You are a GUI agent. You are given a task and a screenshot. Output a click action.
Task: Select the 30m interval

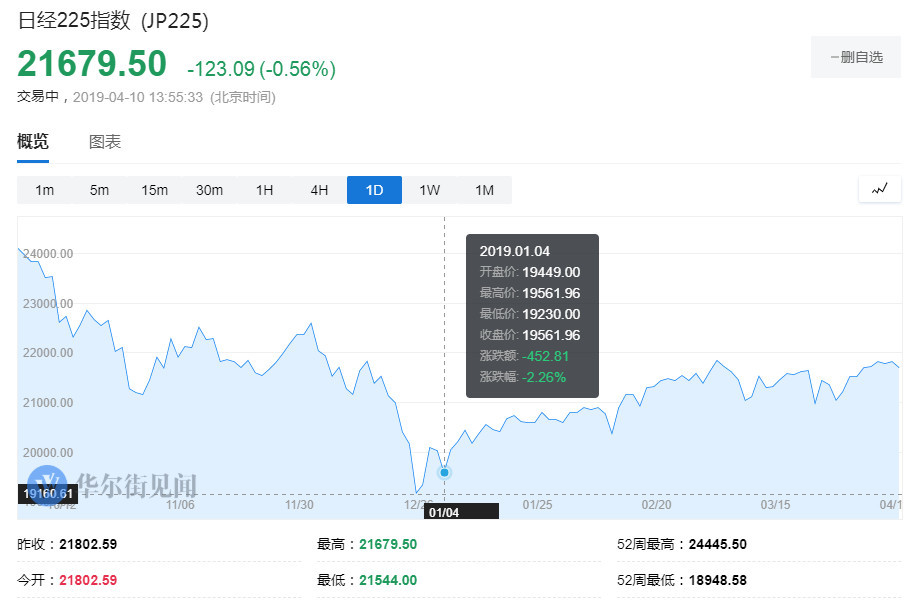209,190
